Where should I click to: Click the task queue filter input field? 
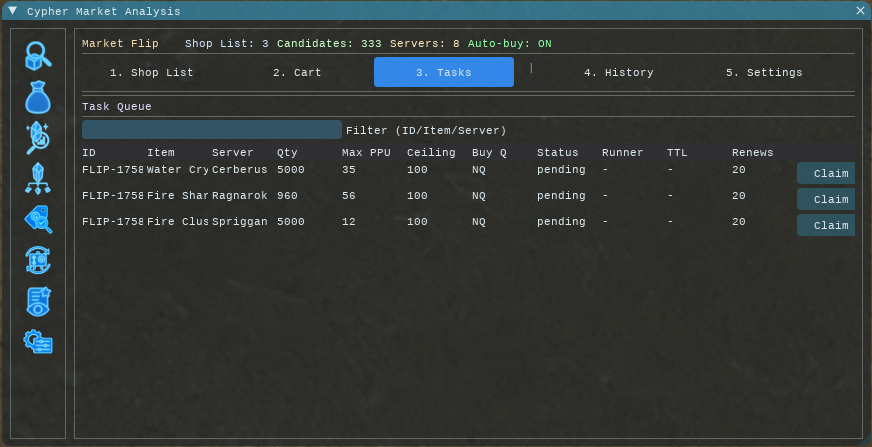212,130
